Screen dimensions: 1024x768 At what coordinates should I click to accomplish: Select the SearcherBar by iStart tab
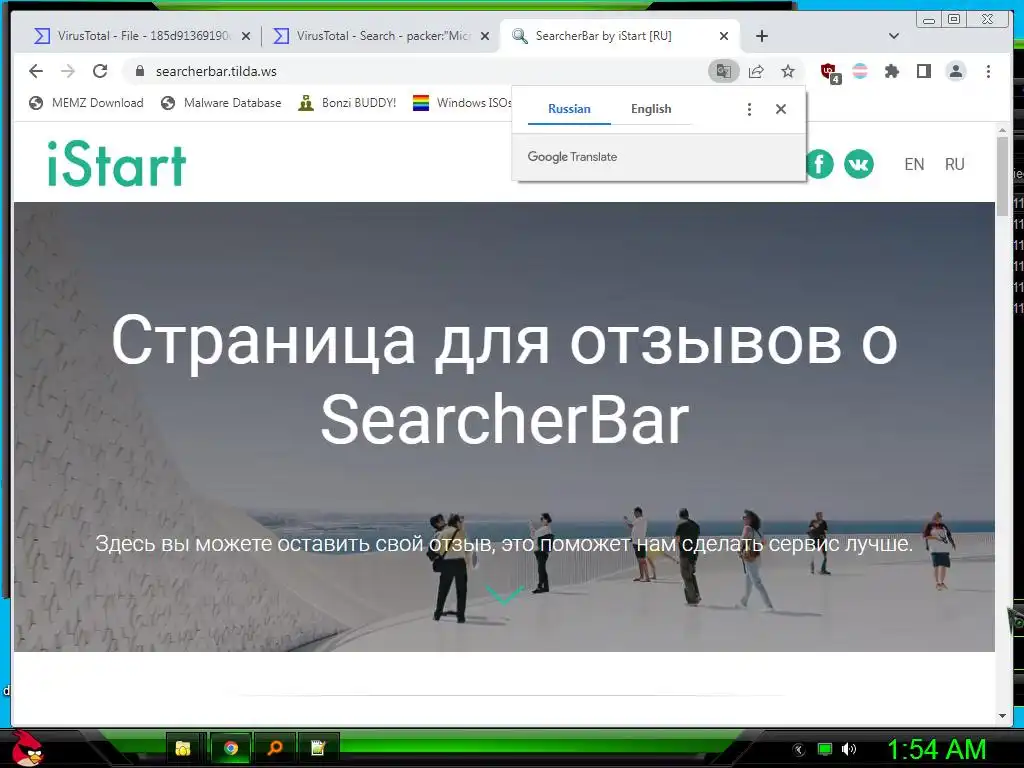tap(620, 36)
